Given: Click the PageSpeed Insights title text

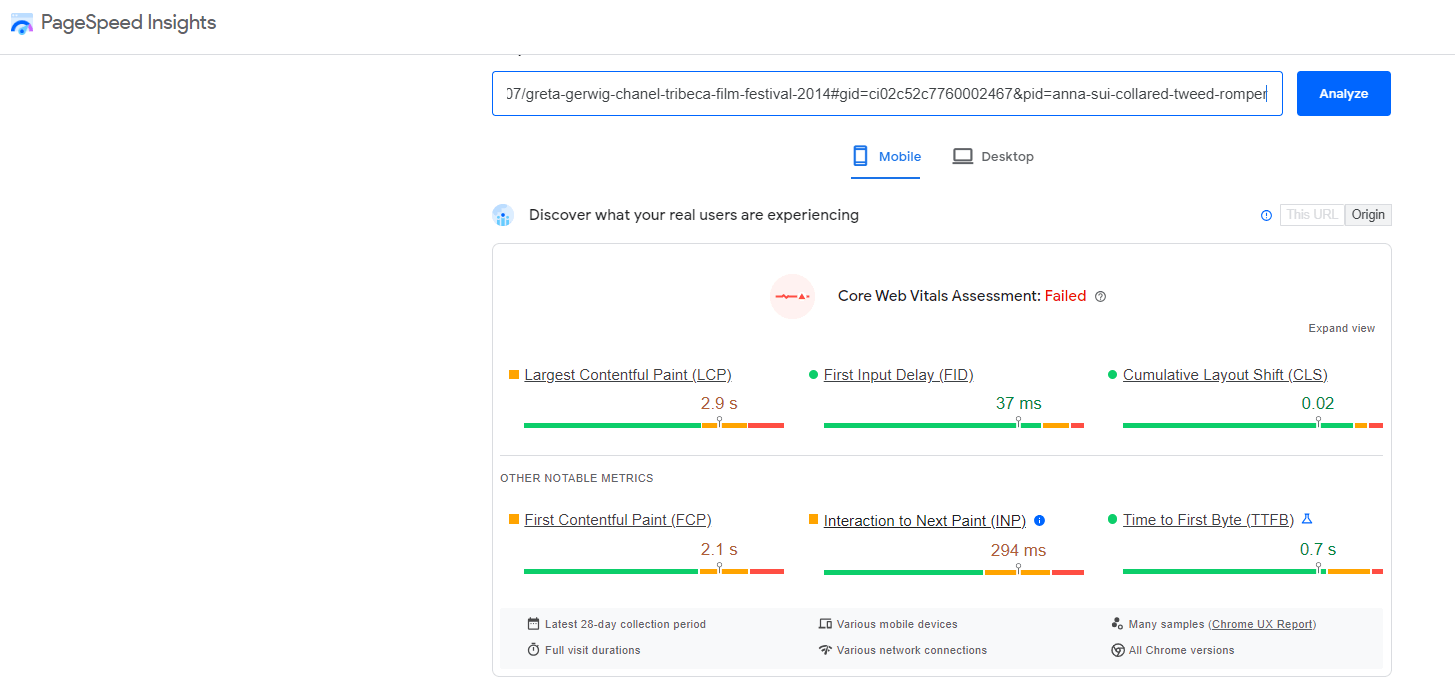Looking at the screenshot, I should (x=128, y=23).
